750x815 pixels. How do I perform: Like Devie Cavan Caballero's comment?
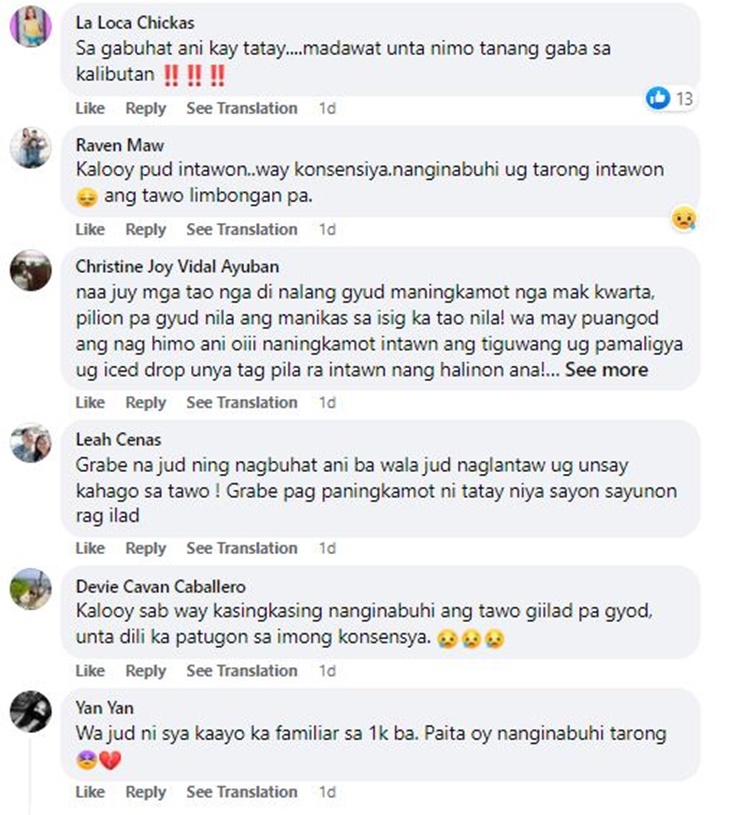tap(90, 671)
